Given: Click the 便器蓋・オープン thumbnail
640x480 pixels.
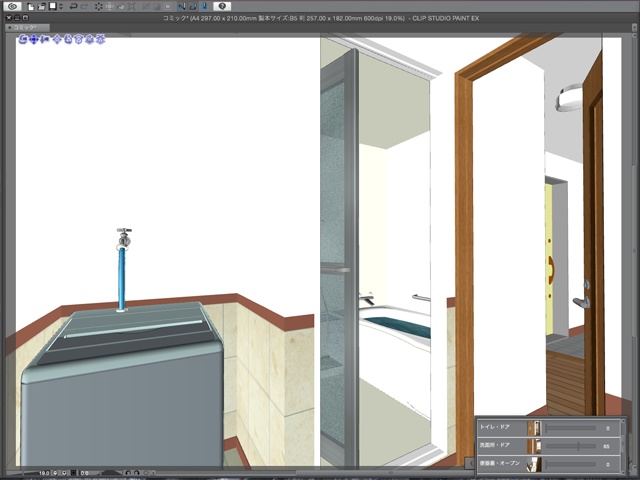Looking at the screenshot, I should 534,464.
